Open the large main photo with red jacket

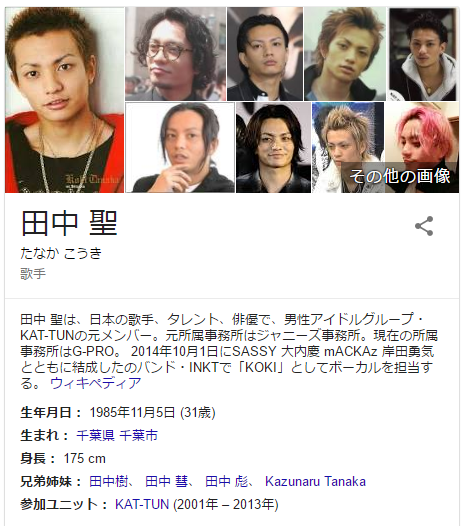64,100
